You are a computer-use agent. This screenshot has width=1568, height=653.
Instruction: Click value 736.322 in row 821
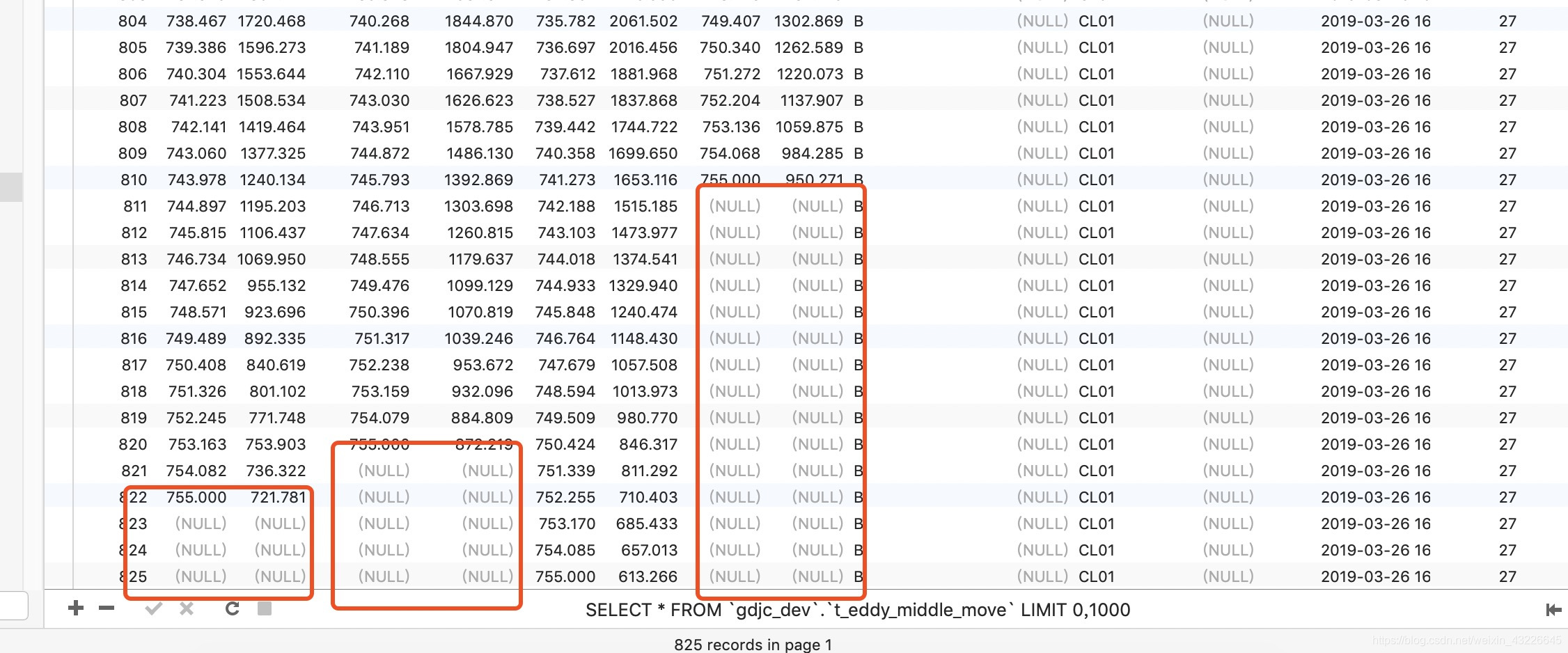click(276, 471)
